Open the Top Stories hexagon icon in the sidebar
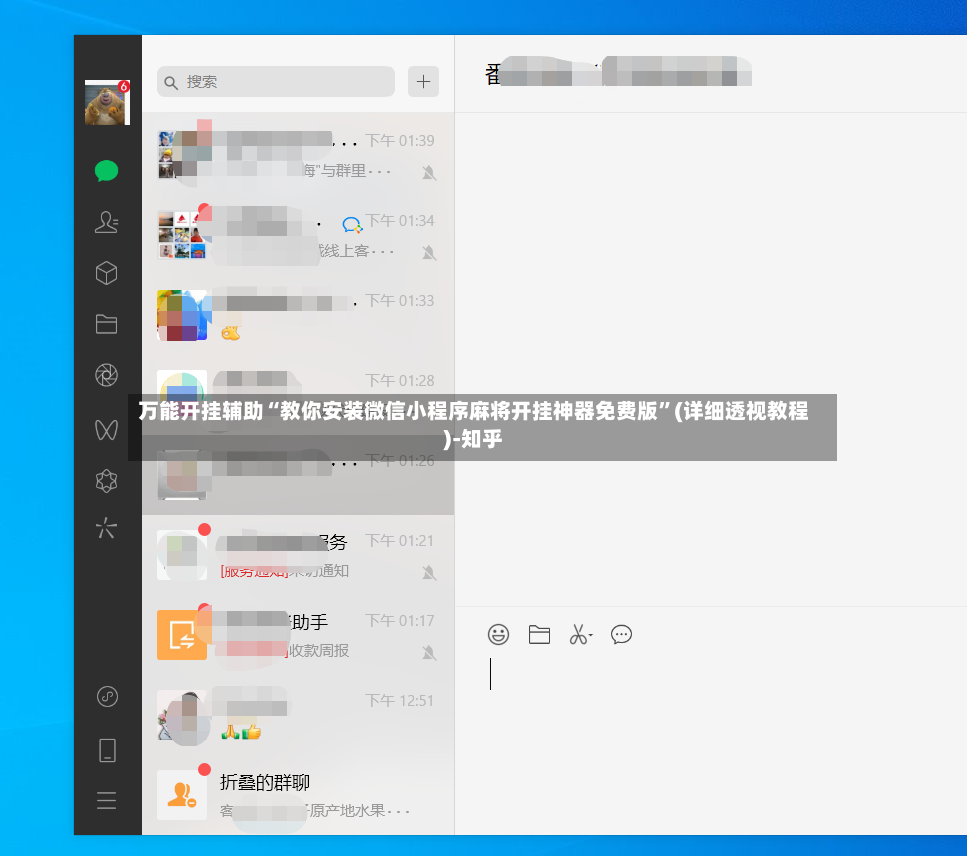Image resolution: width=967 pixels, height=856 pixels. click(x=107, y=481)
